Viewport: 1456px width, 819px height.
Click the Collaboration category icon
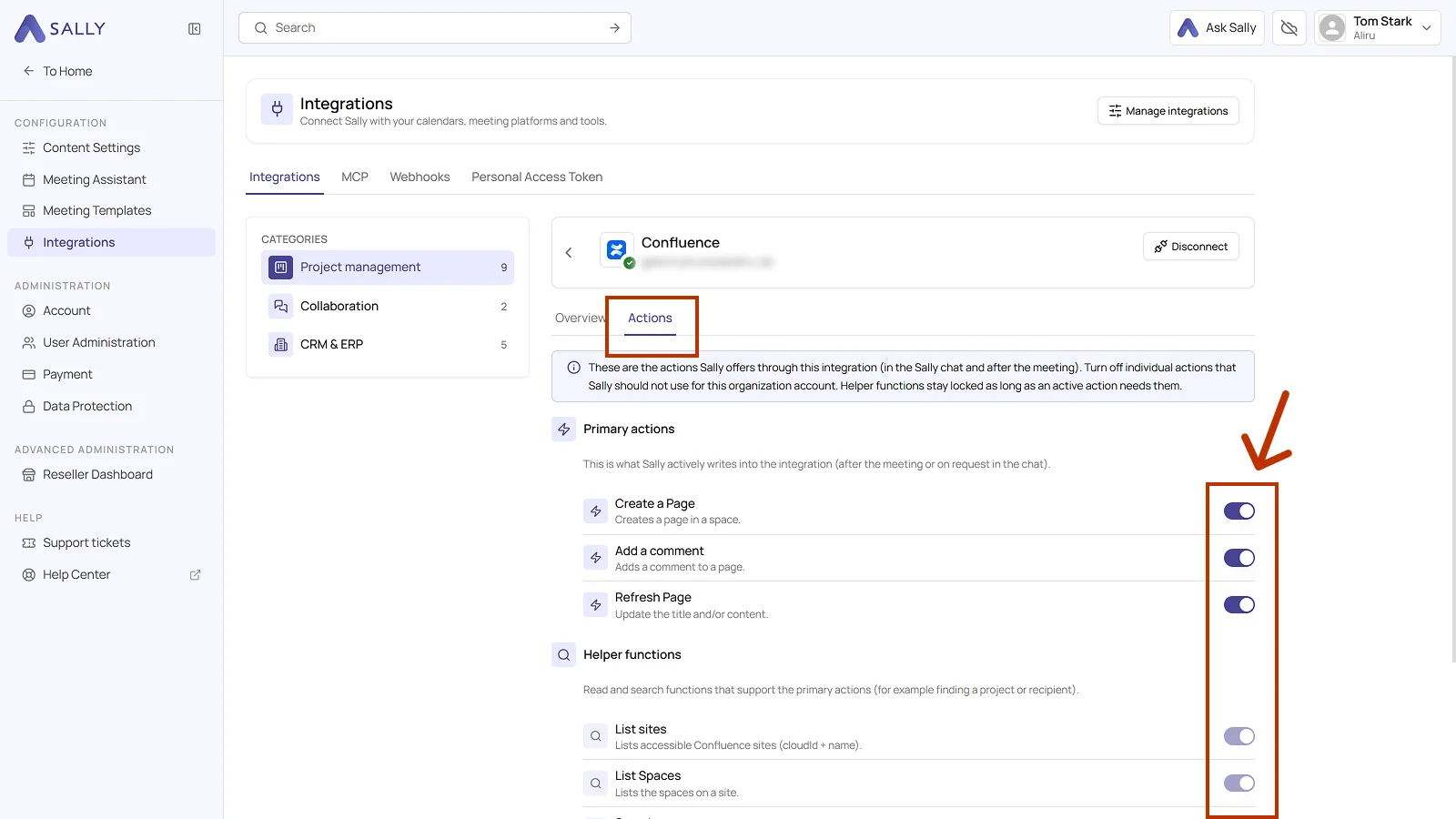tap(281, 307)
